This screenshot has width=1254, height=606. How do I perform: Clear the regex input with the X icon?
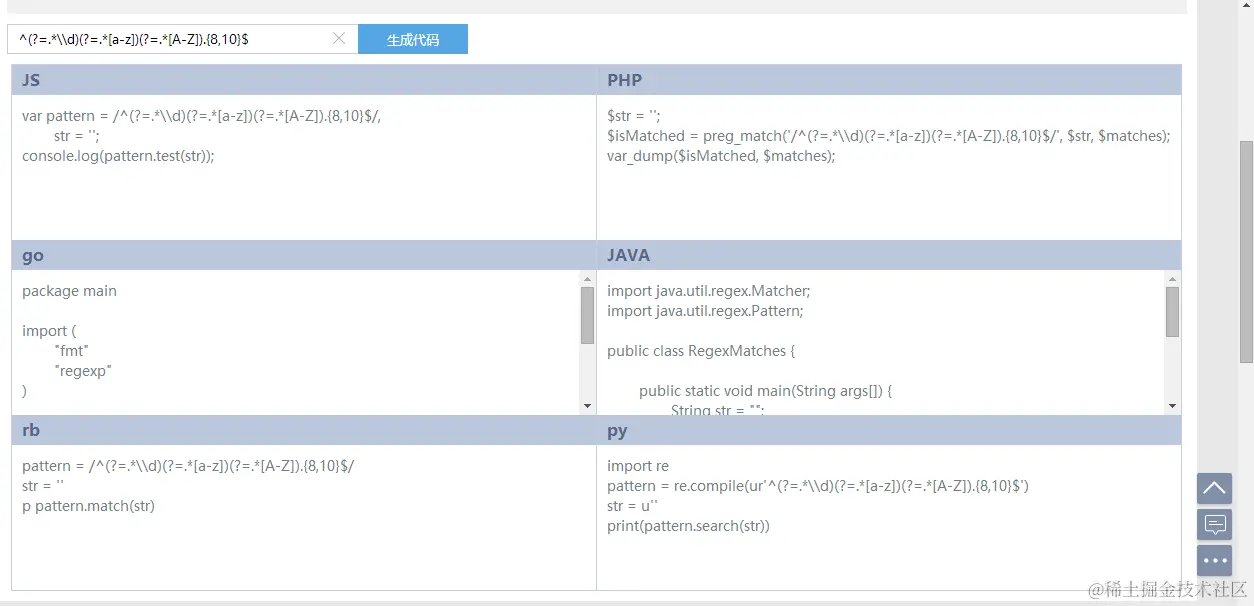(x=339, y=39)
